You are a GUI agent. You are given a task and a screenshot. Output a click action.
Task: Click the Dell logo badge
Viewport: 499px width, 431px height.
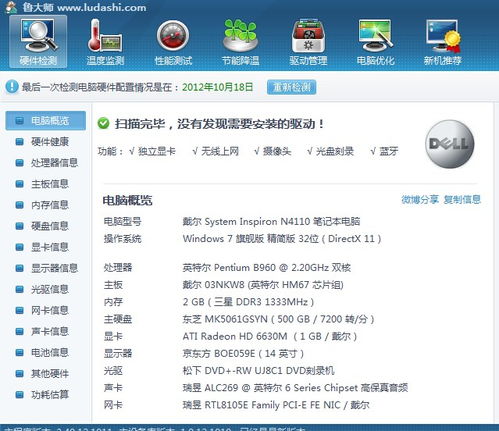[x=450, y=144]
